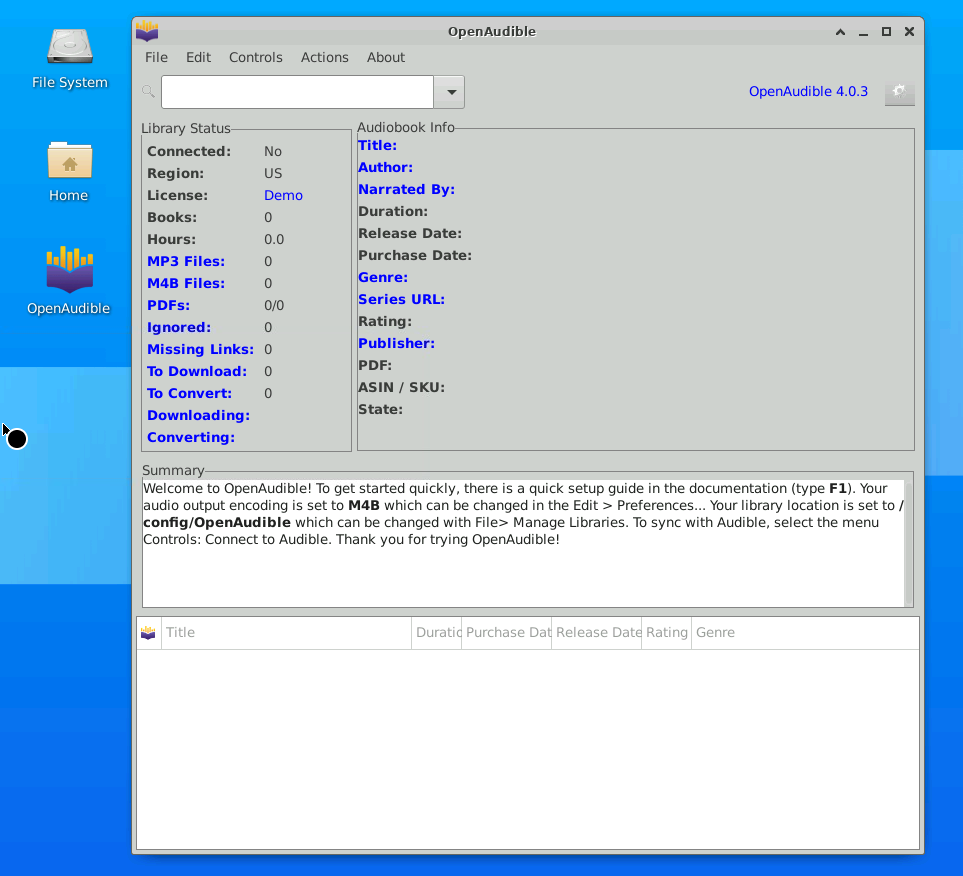Click the To Convert link
This screenshot has height=876, width=963.
189,393
